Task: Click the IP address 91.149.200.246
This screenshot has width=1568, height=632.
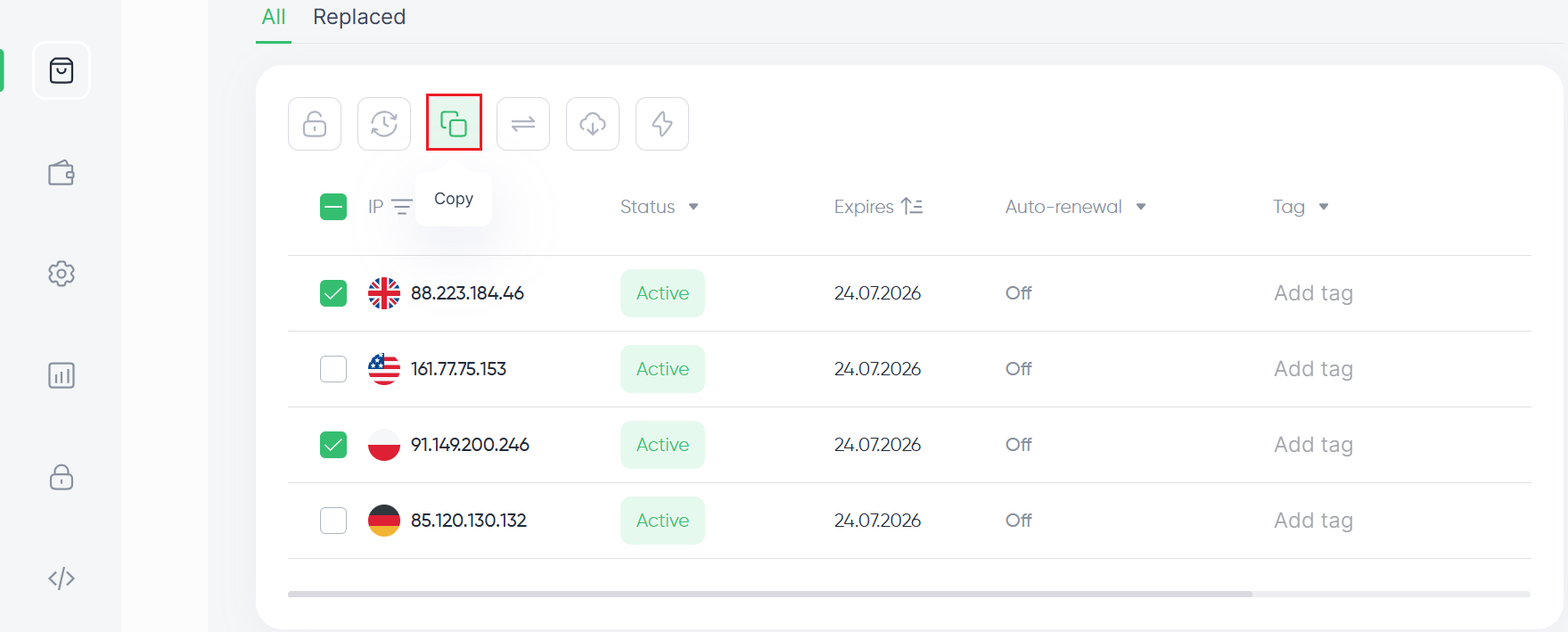Action: tap(470, 445)
